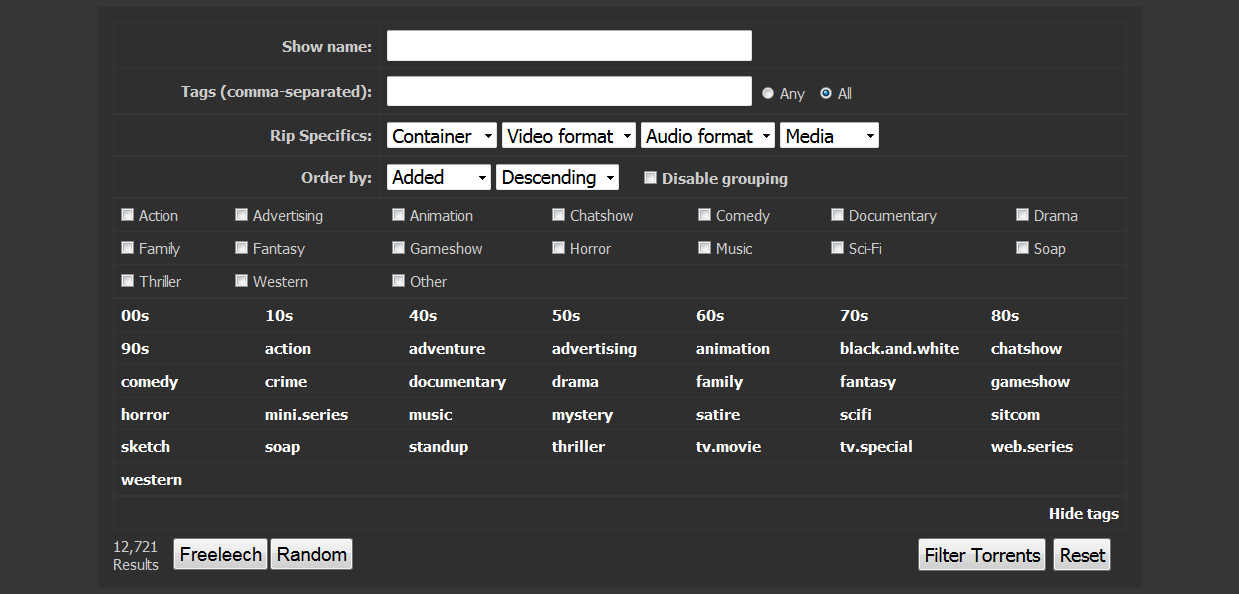
Task: Expand the Video format dropdown
Action: [568, 136]
